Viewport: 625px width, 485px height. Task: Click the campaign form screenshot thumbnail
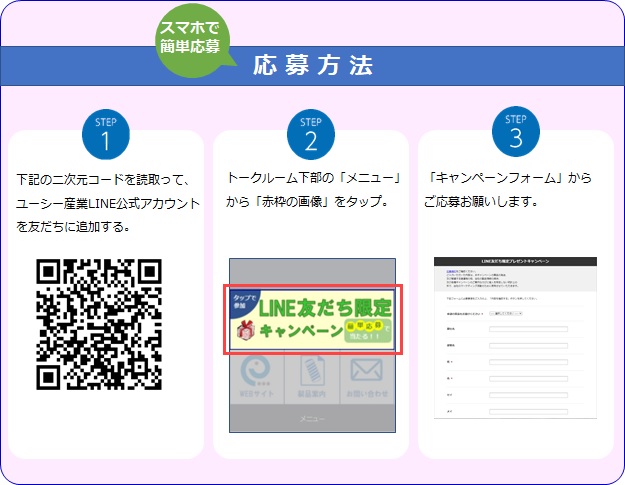[x=515, y=338]
